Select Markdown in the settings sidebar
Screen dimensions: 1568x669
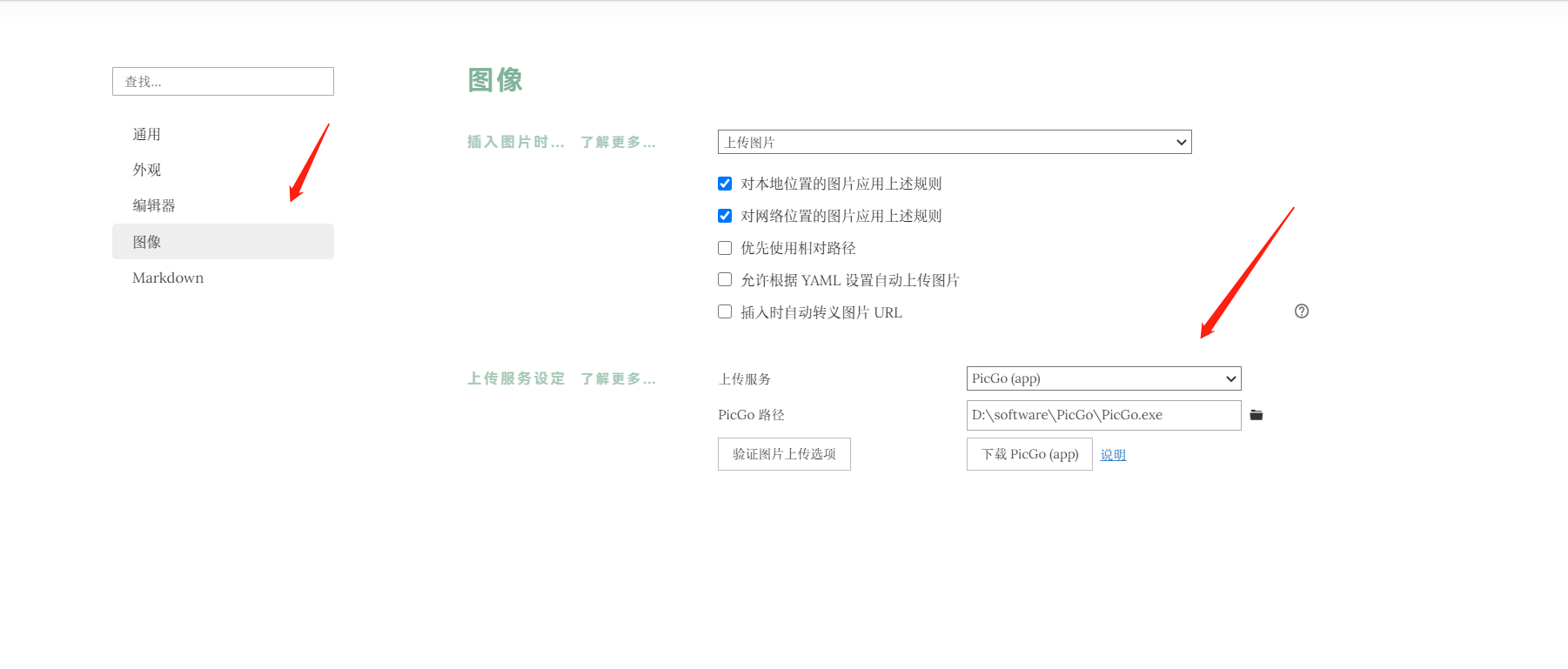click(x=223, y=278)
